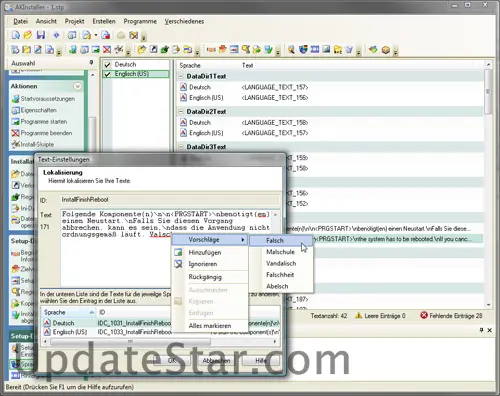
Task: Click the picture image toolbar icon
Action: (x=326, y=50)
